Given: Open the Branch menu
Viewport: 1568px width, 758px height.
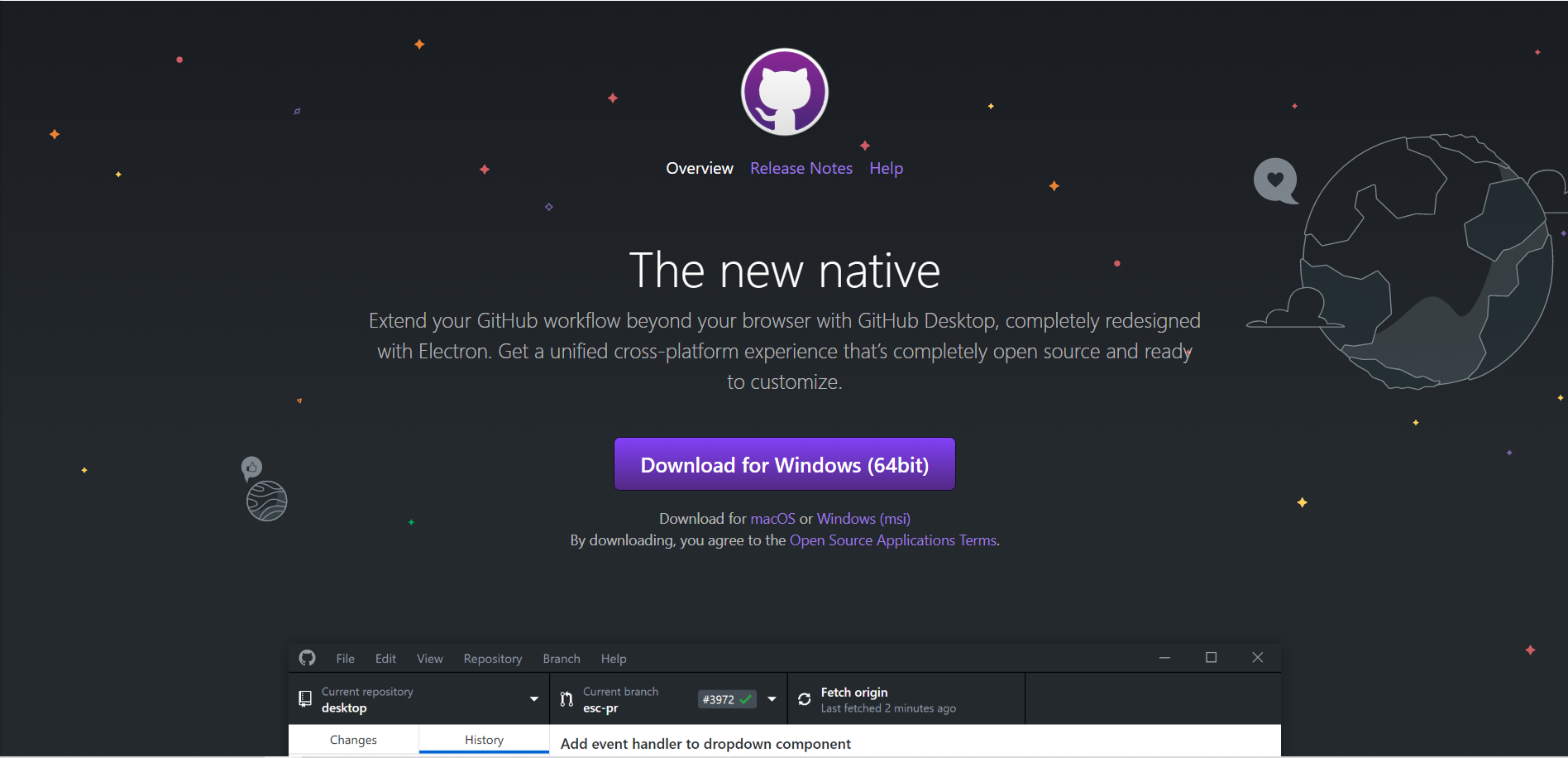Looking at the screenshot, I should coord(562,659).
